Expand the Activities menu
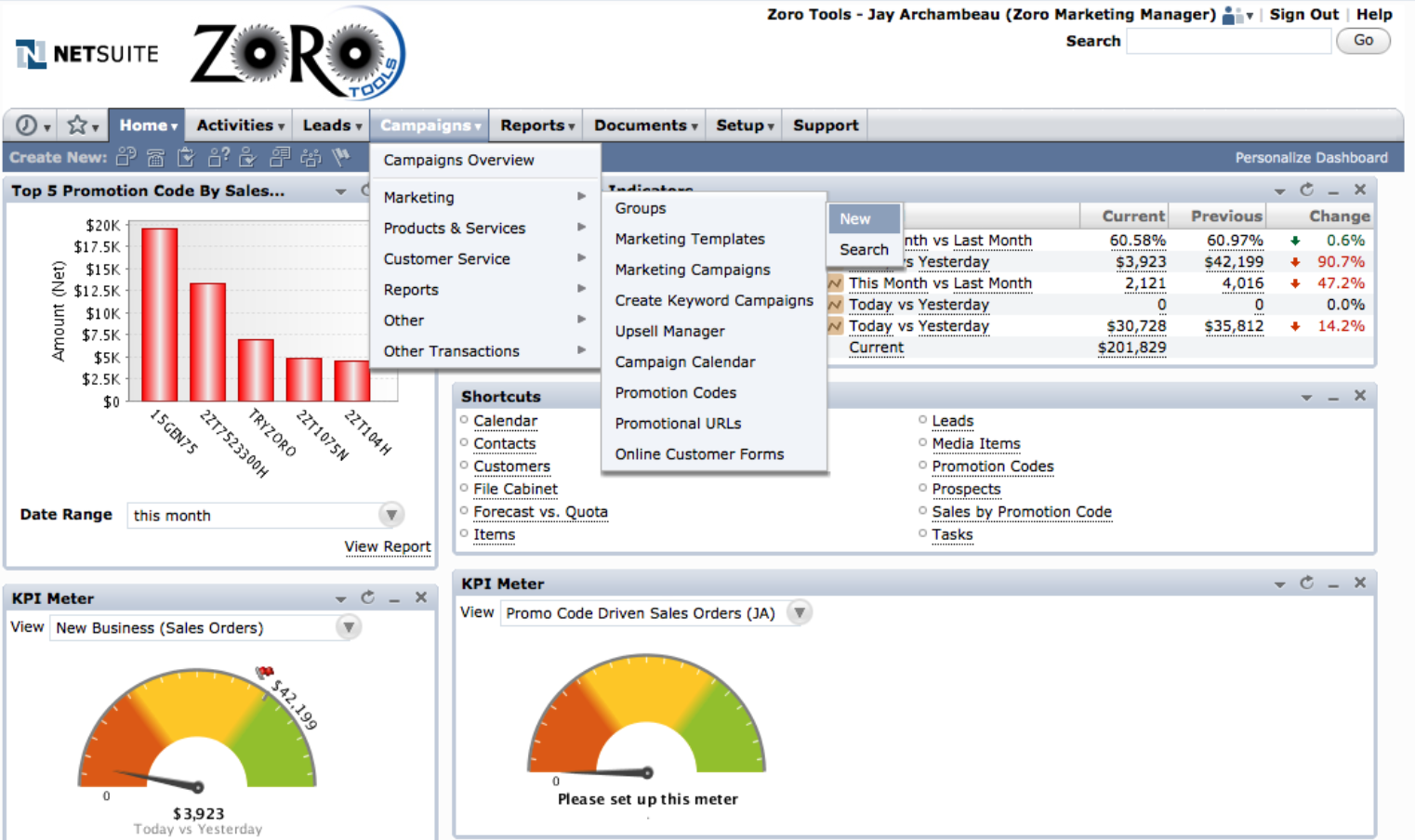This screenshot has height=840, width=1415. (x=240, y=125)
